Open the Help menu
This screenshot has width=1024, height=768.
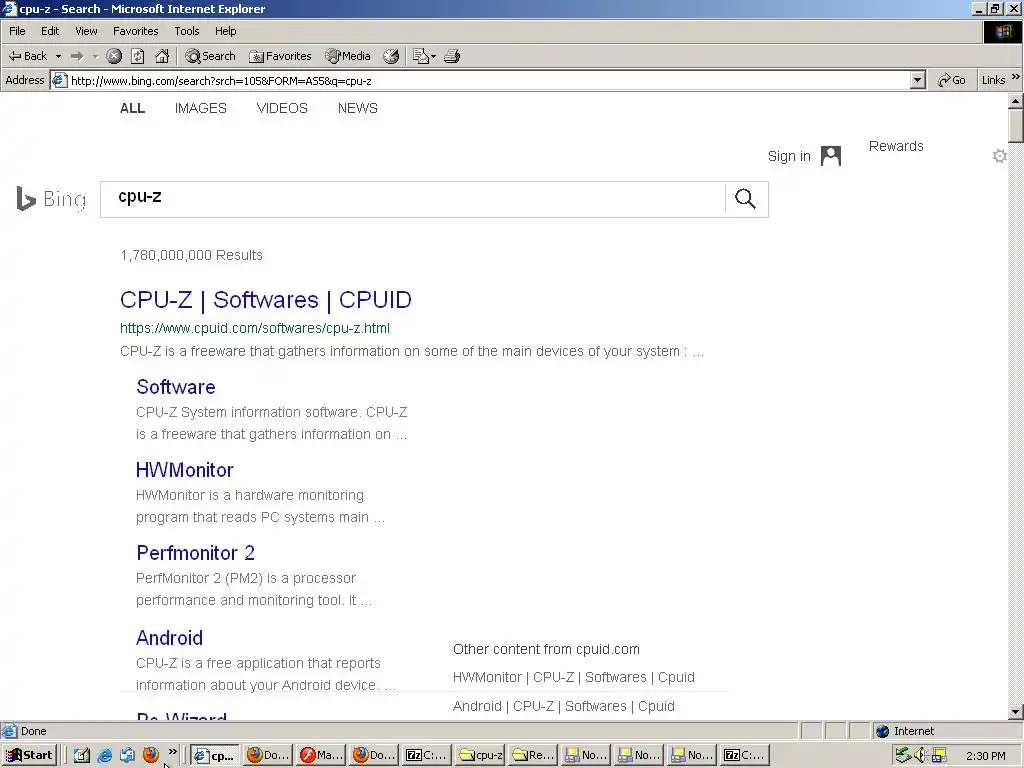coord(225,31)
